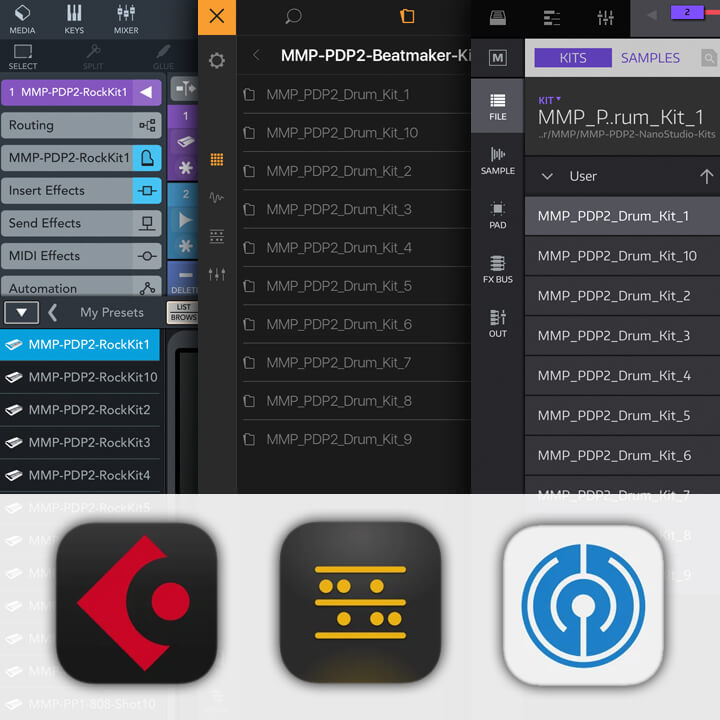Screen dimensions: 720x720
Task: Open the Cubasis app icon
Action: pyautogui.click(x=136, y=603)
